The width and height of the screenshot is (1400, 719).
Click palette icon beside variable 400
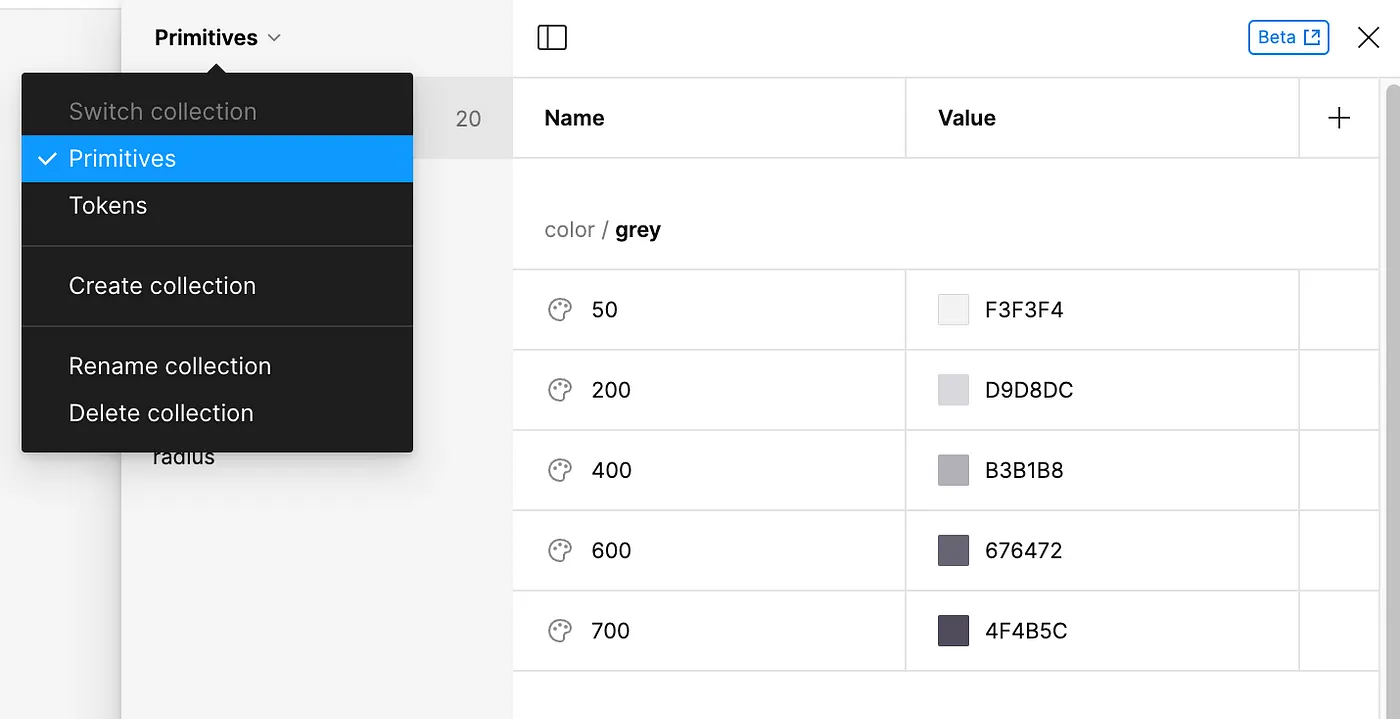click(x=560, y=470)
